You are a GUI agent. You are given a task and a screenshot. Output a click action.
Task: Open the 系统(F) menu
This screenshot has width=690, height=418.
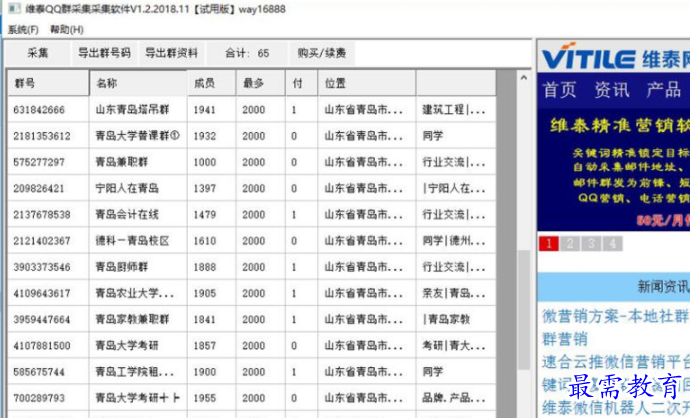pyautogui.click(x=23, y=29)
